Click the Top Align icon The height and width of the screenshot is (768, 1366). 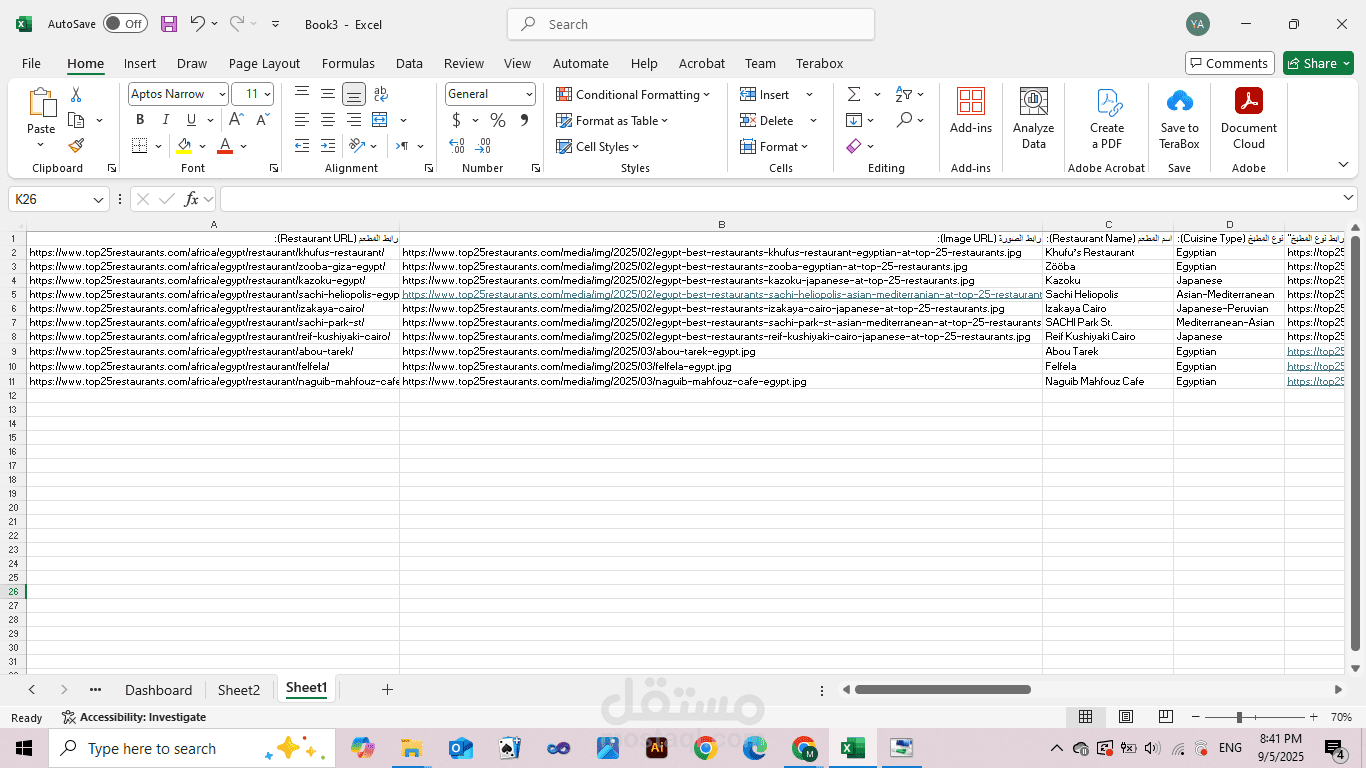point(302,94)
